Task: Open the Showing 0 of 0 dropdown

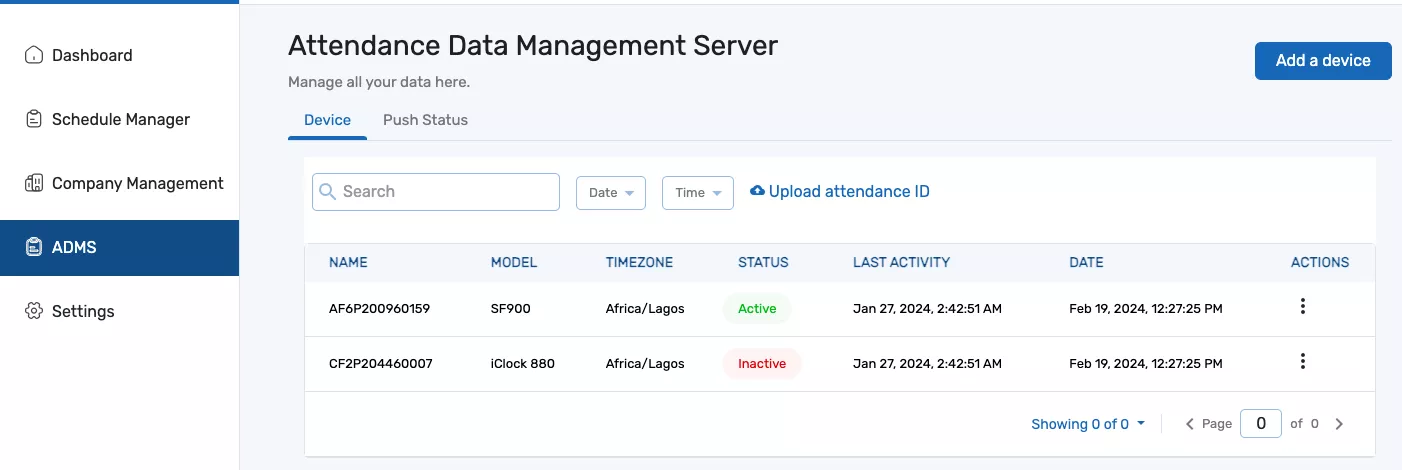Action: point(1088,424)
